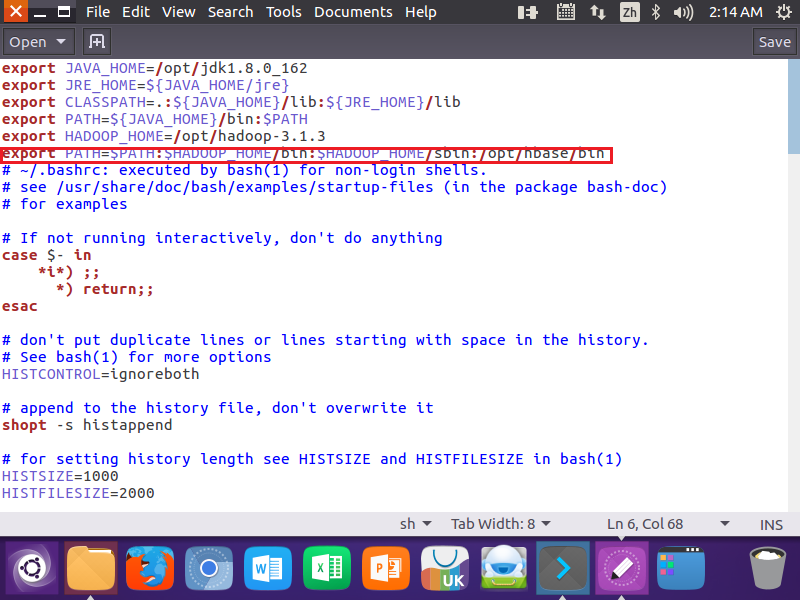800x600 pixels.
Task: Toggle the INS insert mode indicator
Action: pos(771,525)
